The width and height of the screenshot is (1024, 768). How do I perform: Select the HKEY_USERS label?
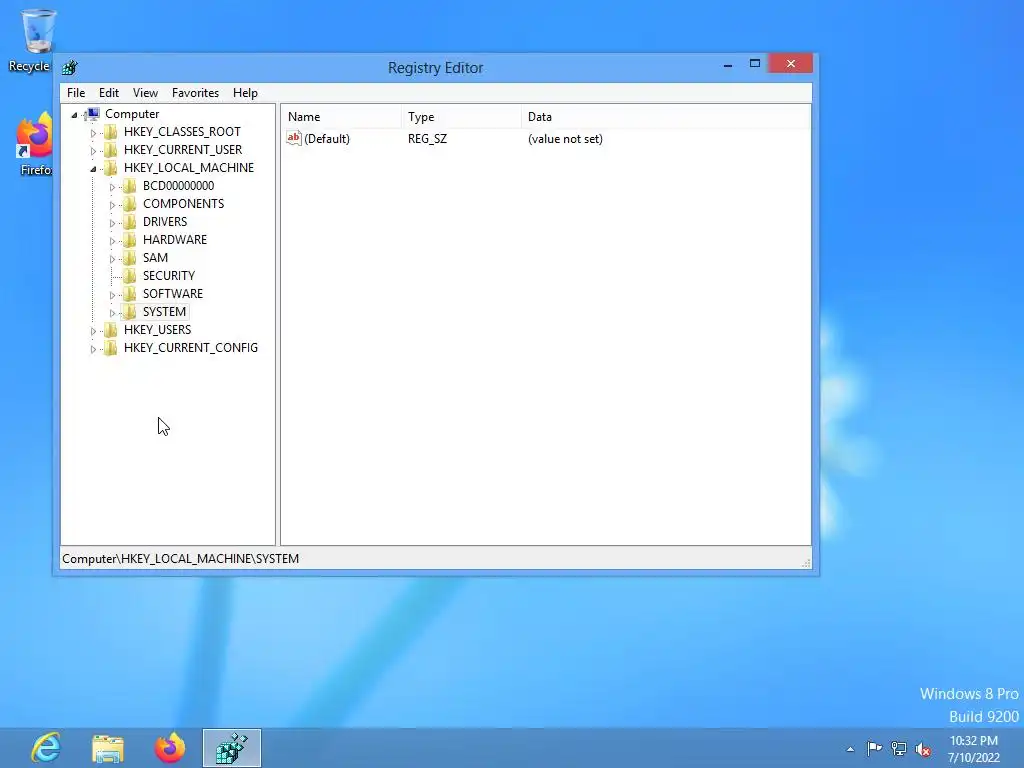(157, 329)
